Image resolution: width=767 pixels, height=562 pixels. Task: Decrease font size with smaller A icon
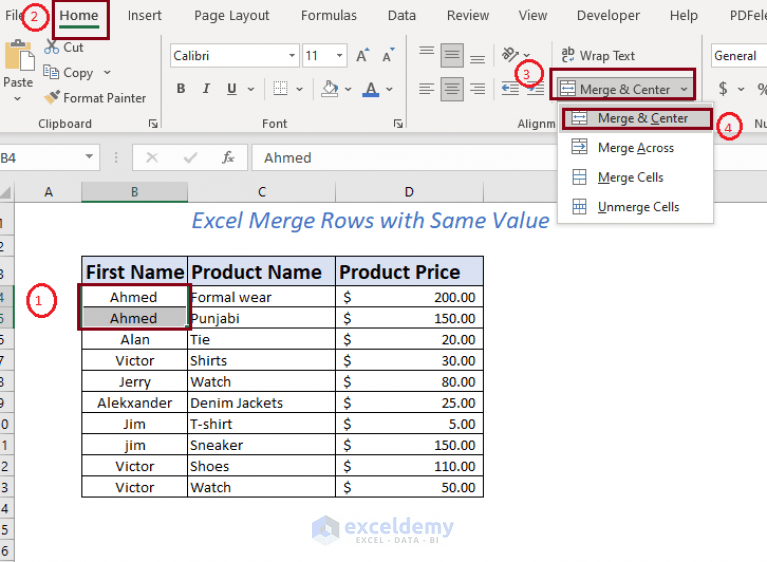[x=388, y=56]
